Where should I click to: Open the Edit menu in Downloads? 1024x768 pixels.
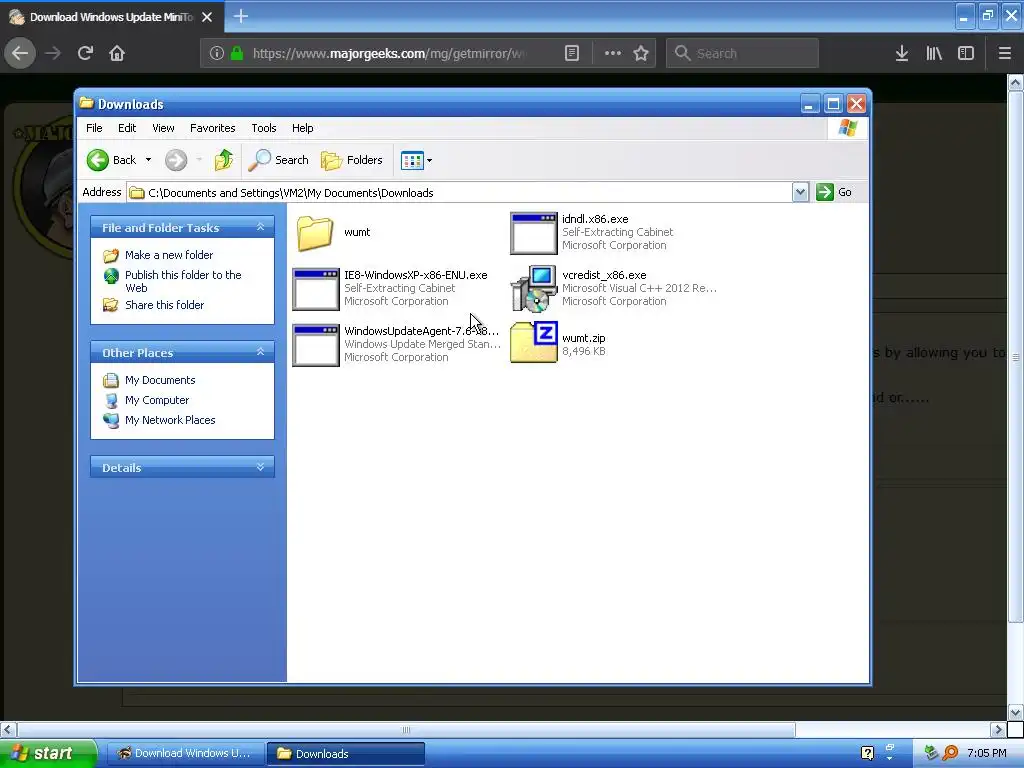coord(127,128)
